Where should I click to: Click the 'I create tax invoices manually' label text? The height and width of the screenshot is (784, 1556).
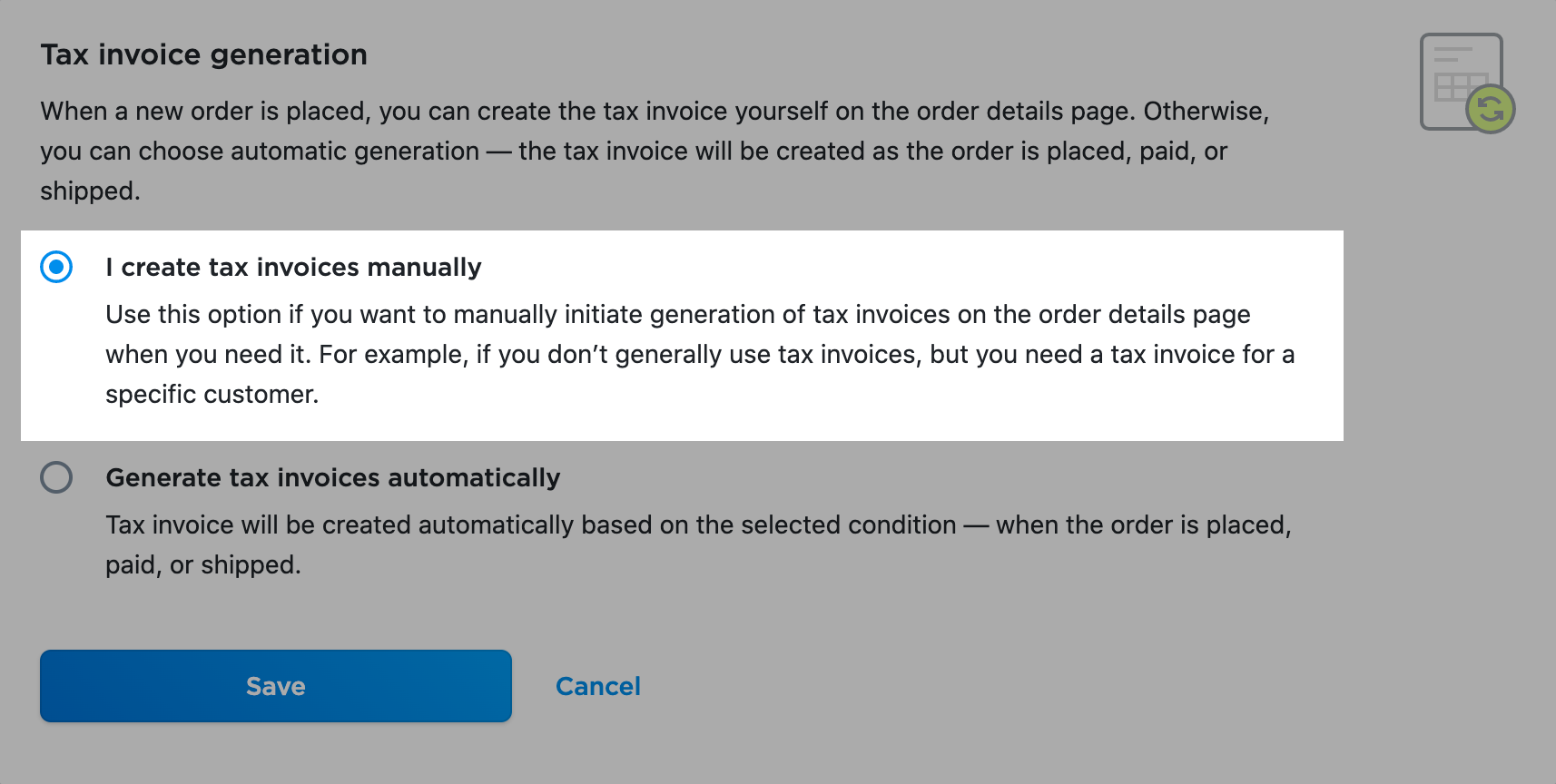[x=293, y=267]
